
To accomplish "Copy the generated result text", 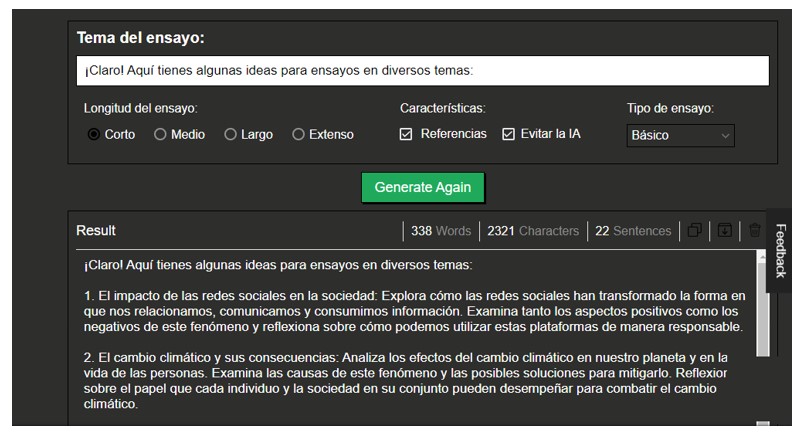I will click(694, 231).
